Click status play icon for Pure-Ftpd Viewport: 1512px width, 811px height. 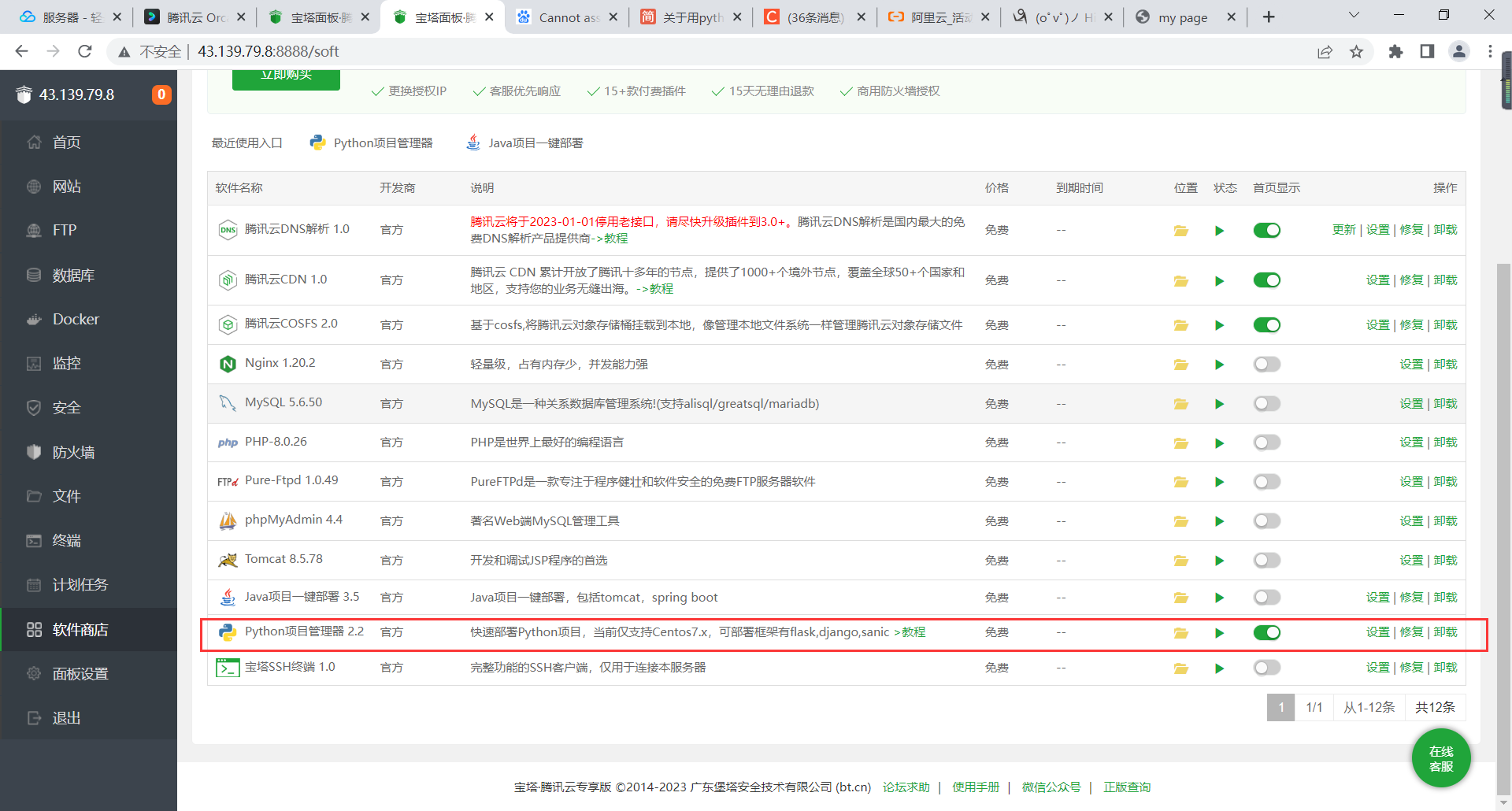[1219, 482]
